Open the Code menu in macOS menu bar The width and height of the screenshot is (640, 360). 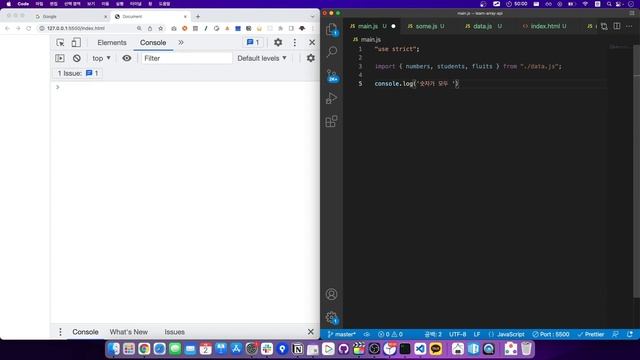coord(23,4)
